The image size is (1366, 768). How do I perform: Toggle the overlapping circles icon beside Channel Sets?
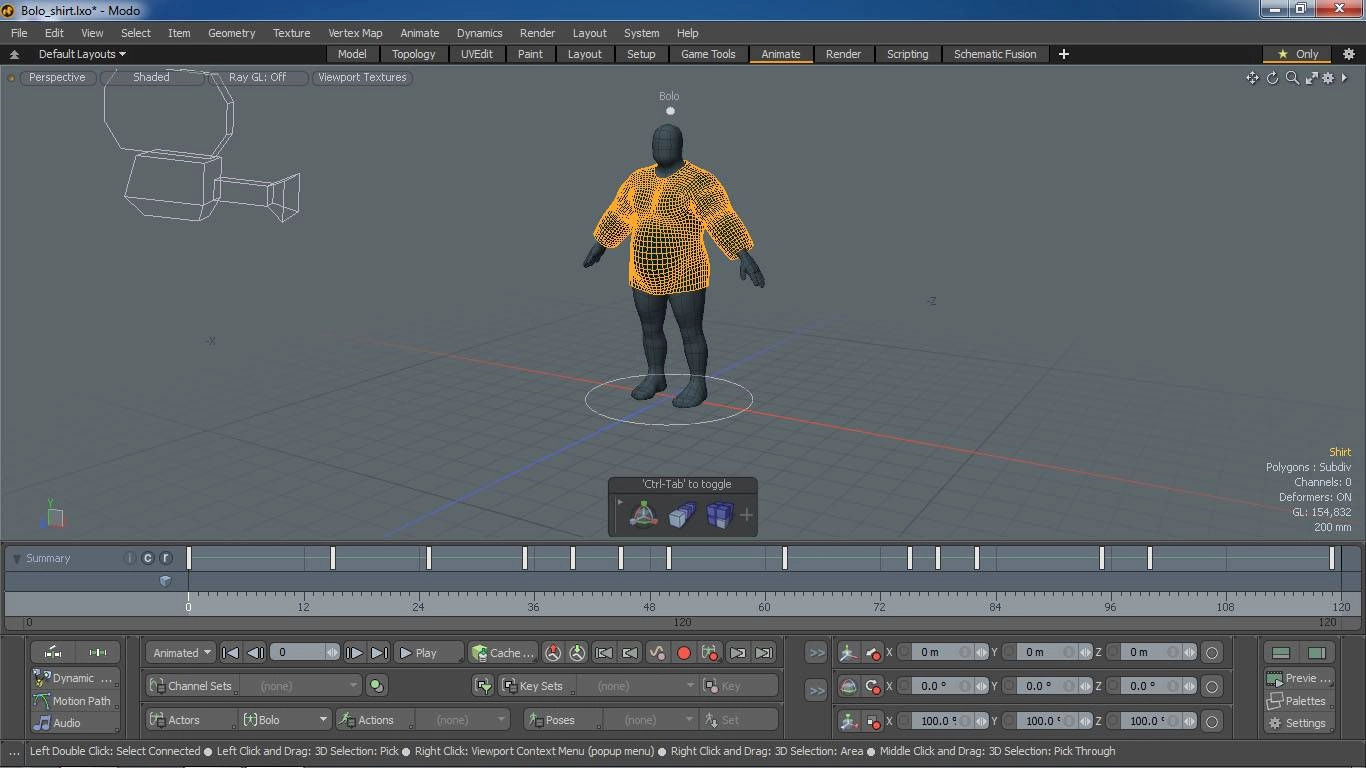point(376,686)
